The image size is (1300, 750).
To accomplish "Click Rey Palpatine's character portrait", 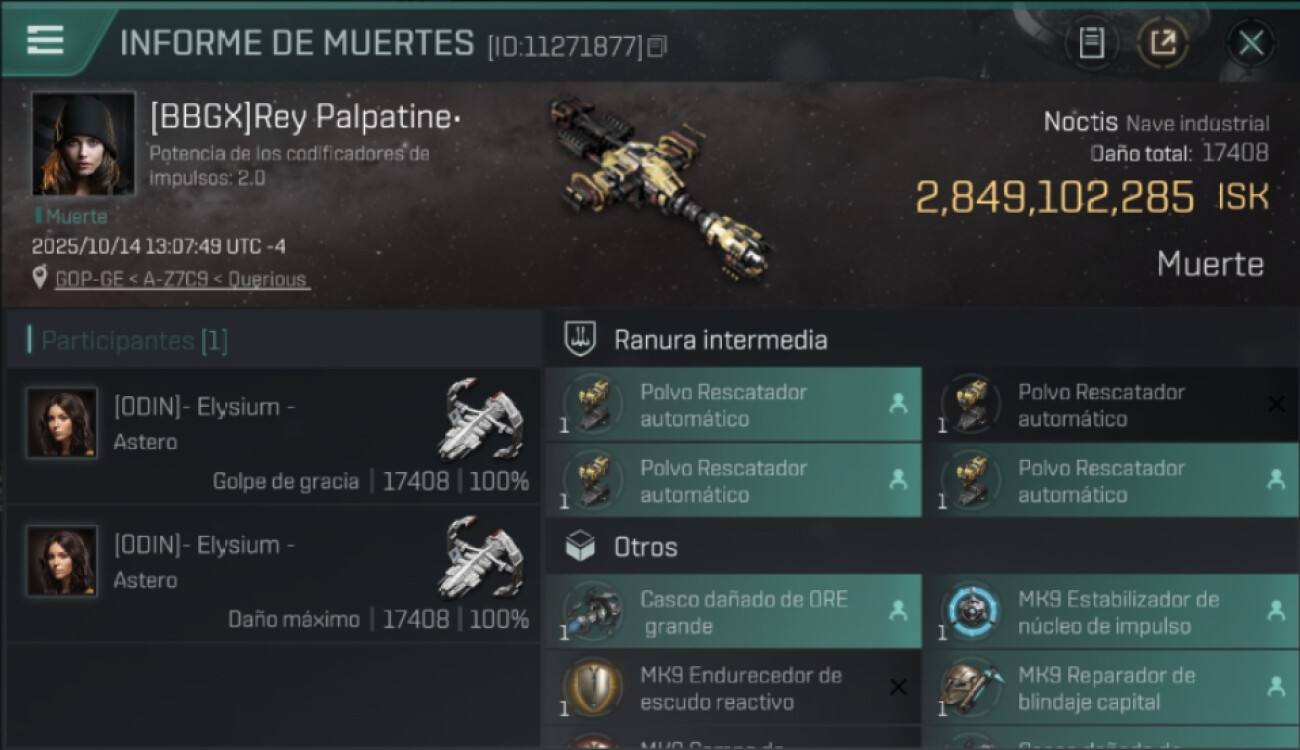I will (x=83, y=143).
